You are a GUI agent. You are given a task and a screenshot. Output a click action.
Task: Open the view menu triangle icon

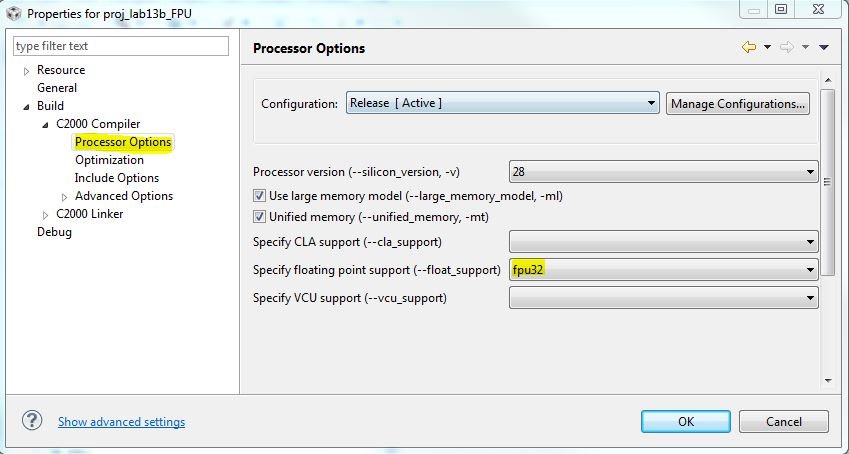(x=823, y=47)
